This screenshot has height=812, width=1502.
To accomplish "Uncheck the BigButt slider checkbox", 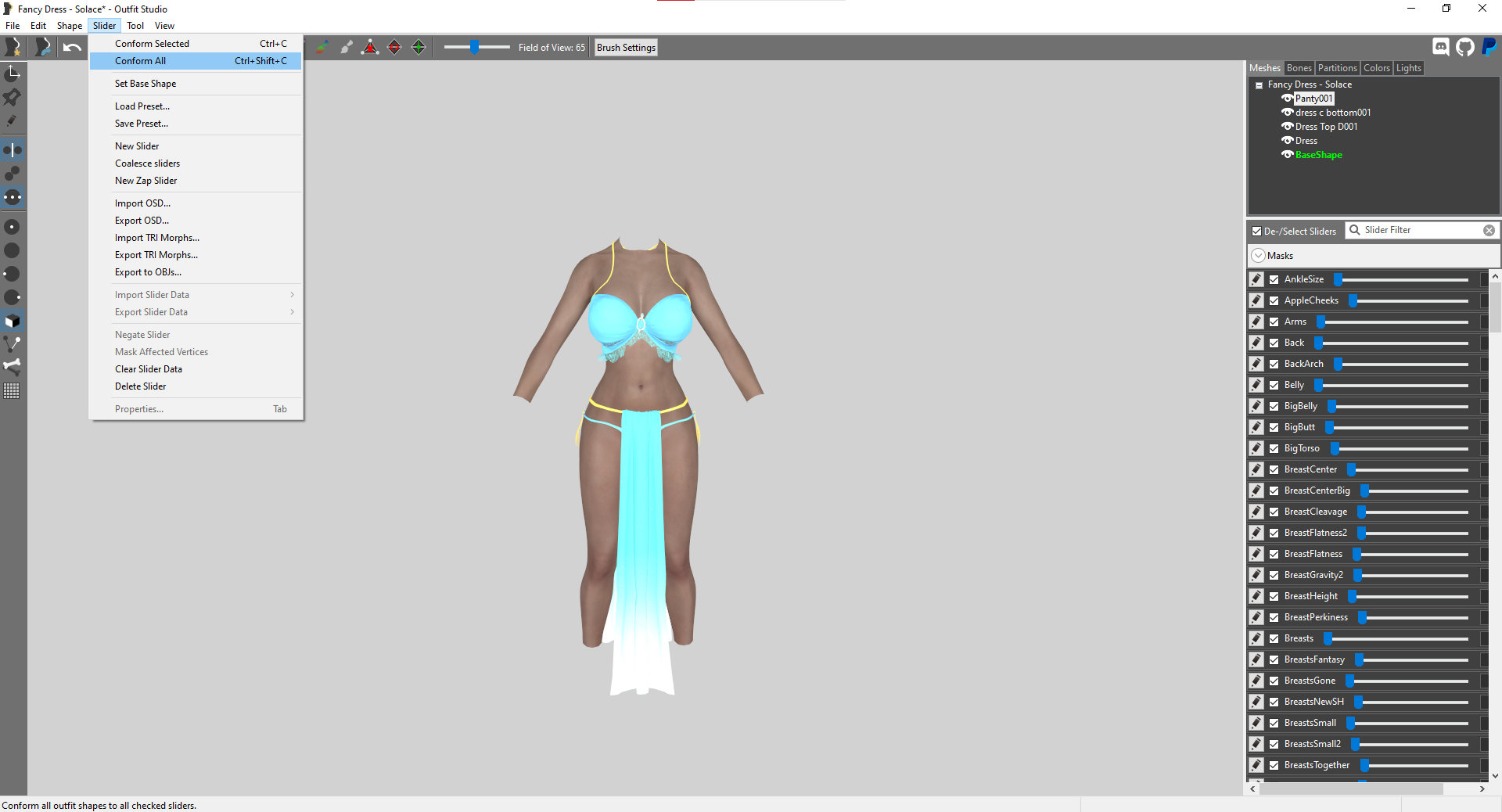I will click(1274, 427).
